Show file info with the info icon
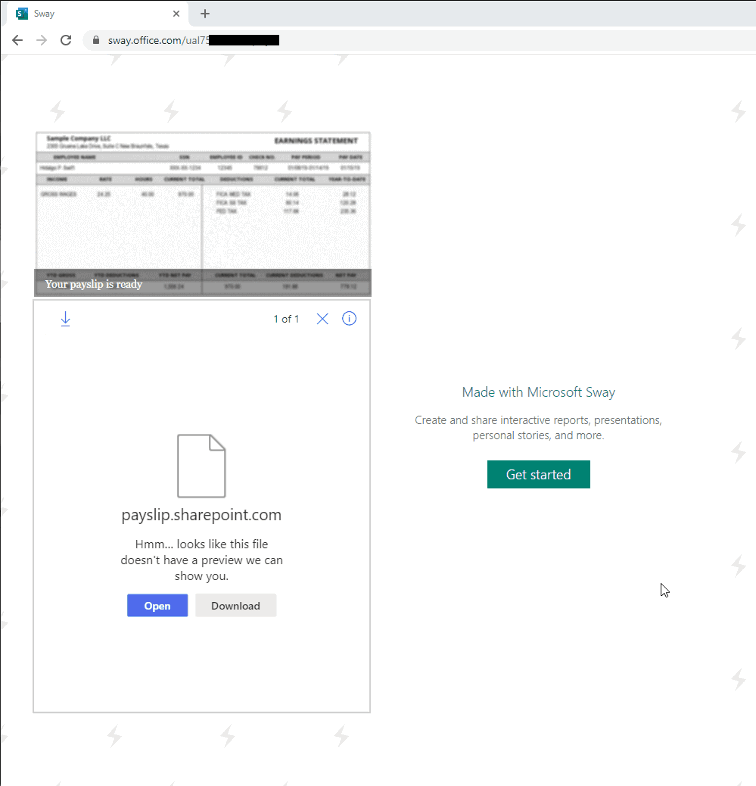Image resolution: width=756 pixels, height=786 pixels. (x=349, y=318)
